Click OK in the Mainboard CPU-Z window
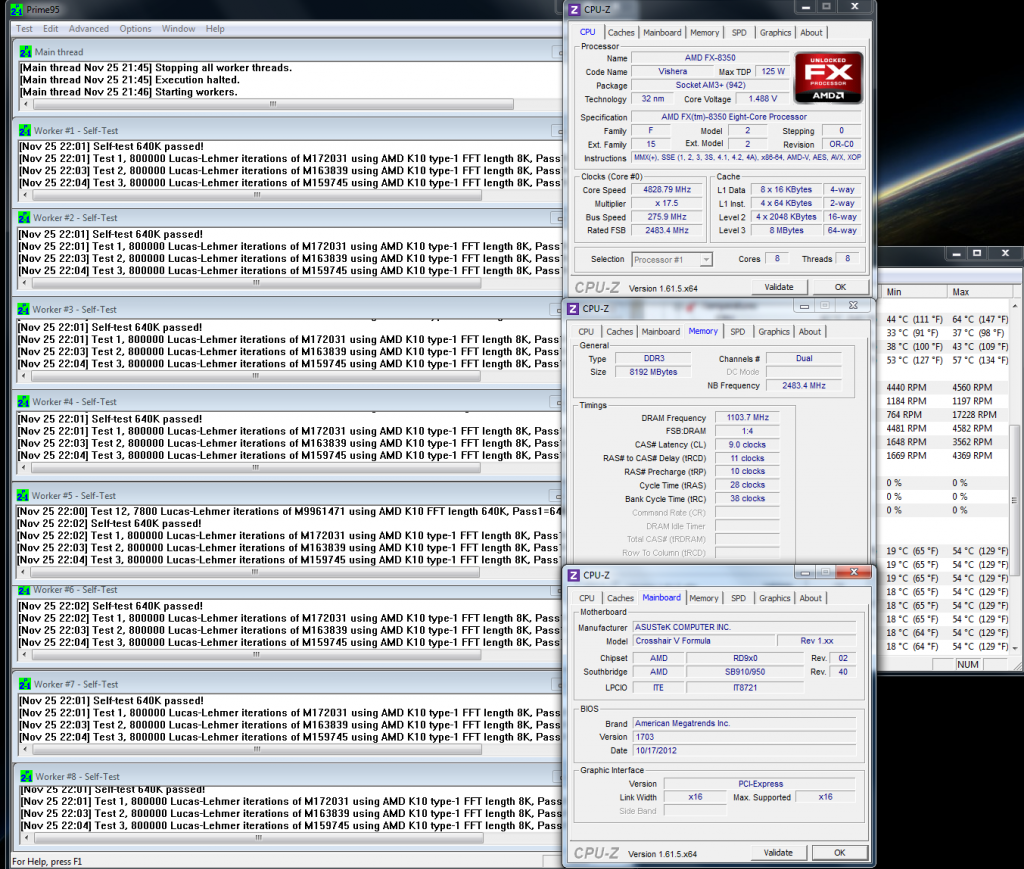The height and width of the screenshot is (869, 1024). [x=839, y=853]
